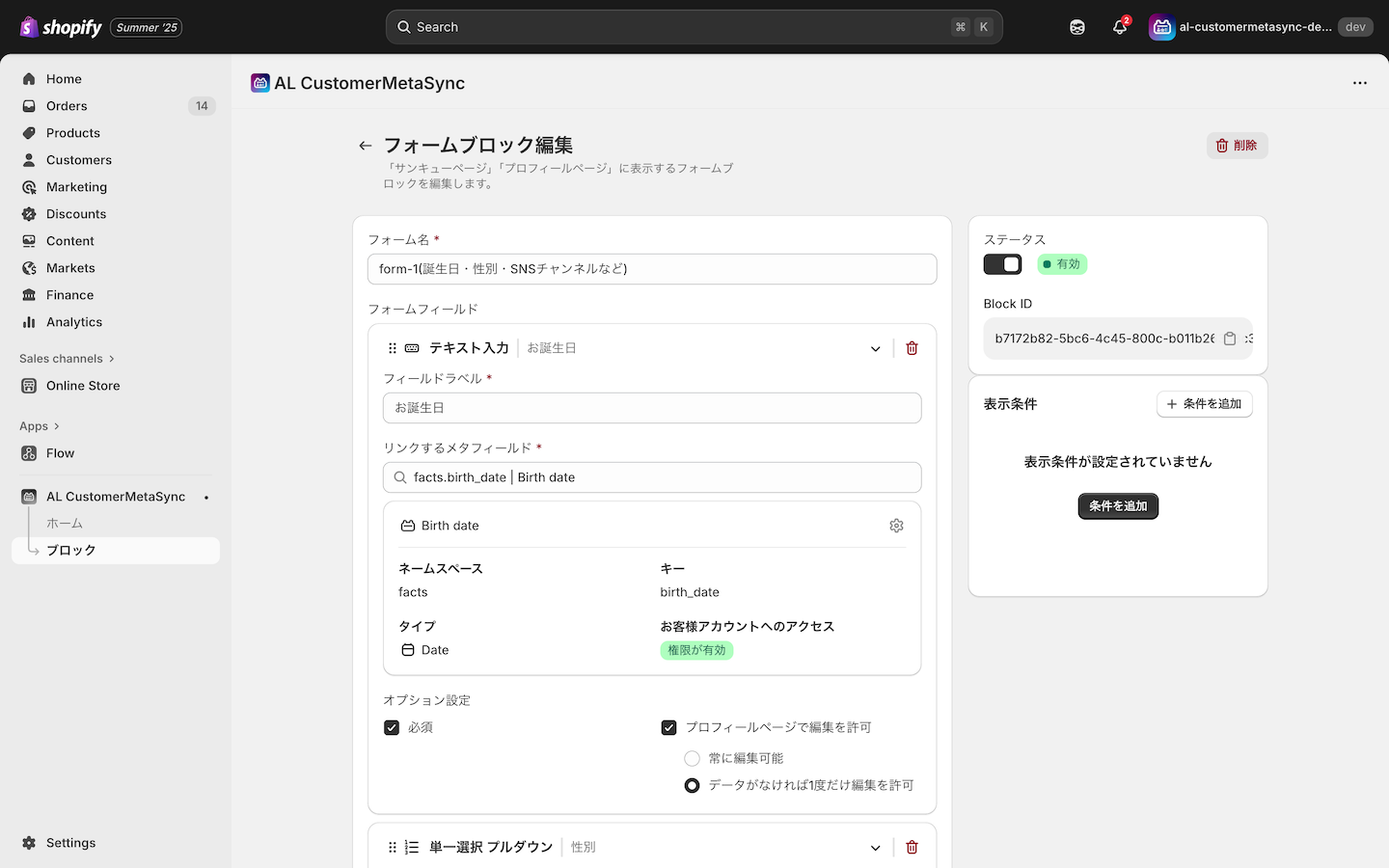Expand the 単一選択 プルダウン field section
Screen dimensions: 1389x868
pos(875,847)
